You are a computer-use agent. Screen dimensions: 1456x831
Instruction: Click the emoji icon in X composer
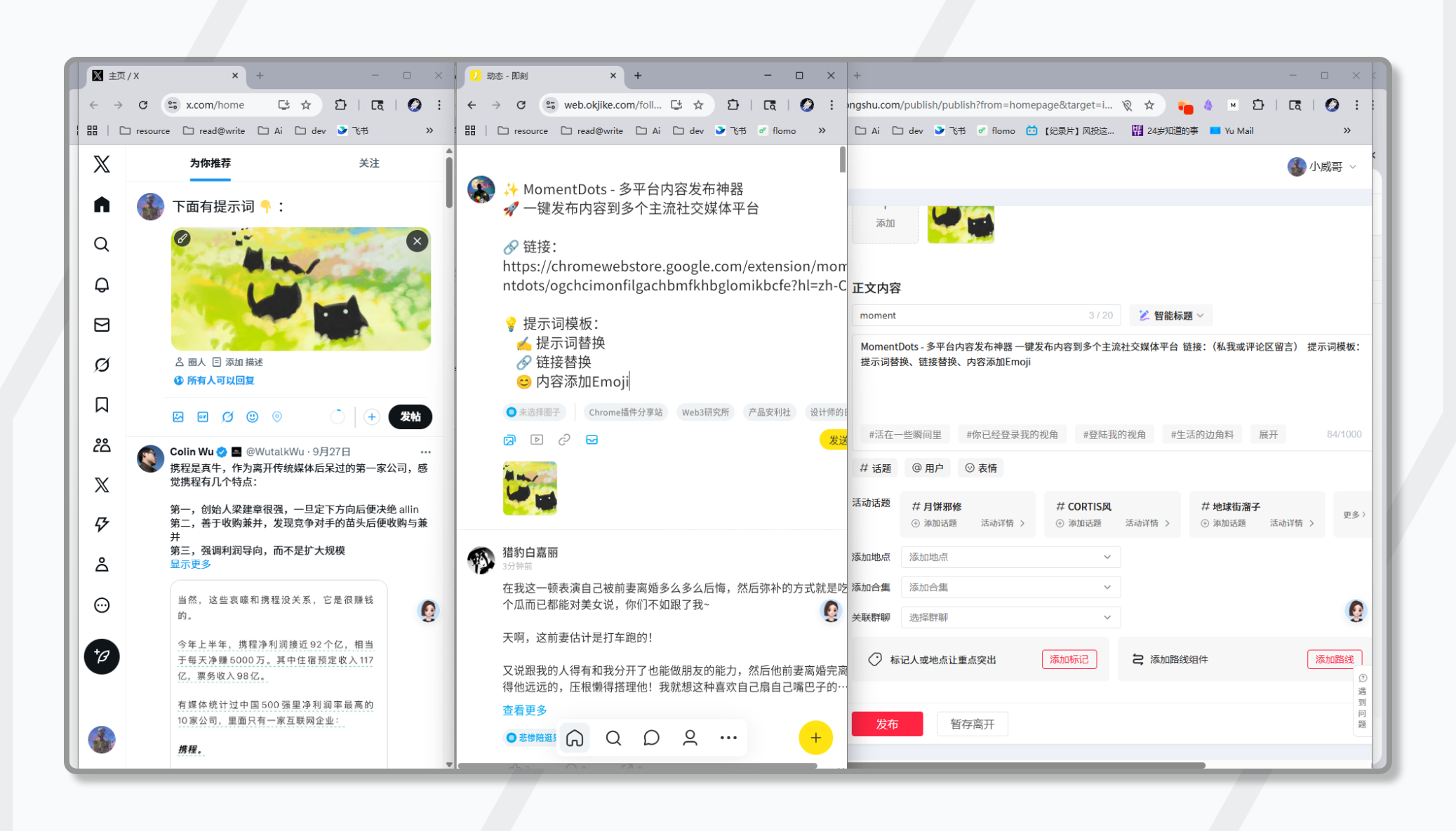[x=253, y=417]
